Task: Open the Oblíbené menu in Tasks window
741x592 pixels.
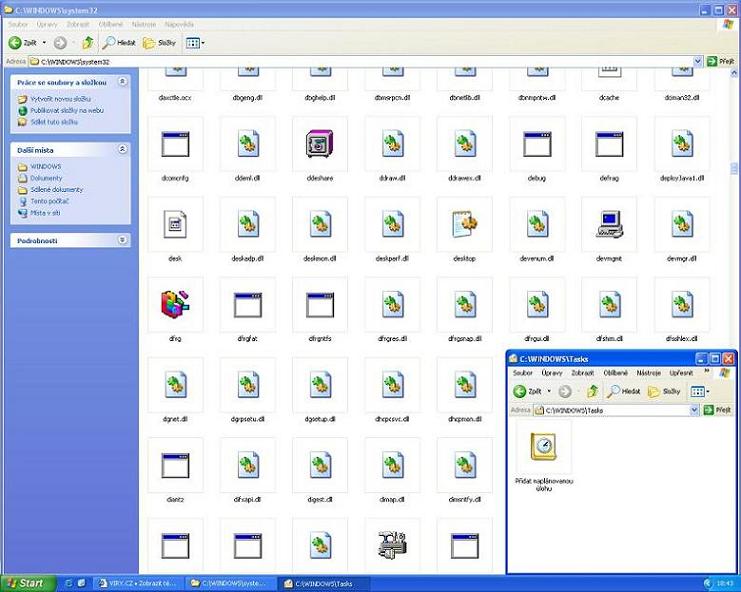Action: (x=615, y=373)
